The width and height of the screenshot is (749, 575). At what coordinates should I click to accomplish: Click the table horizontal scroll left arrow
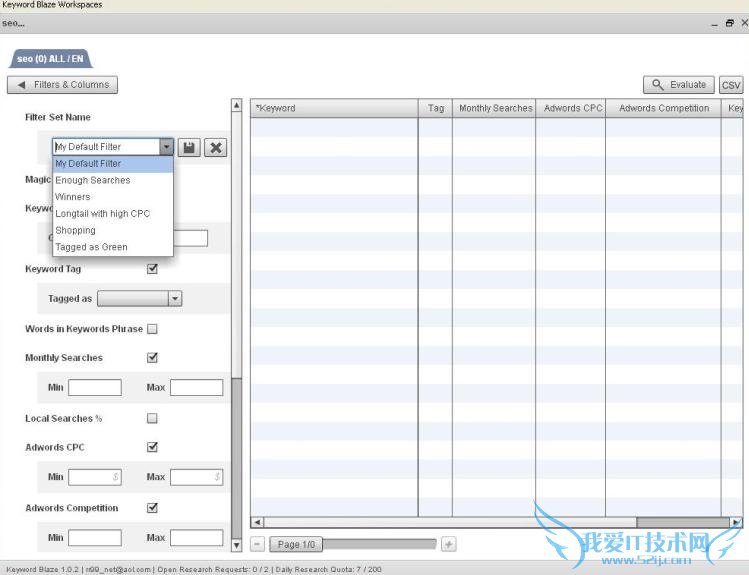pyautogui.click(x=257, y=522)
